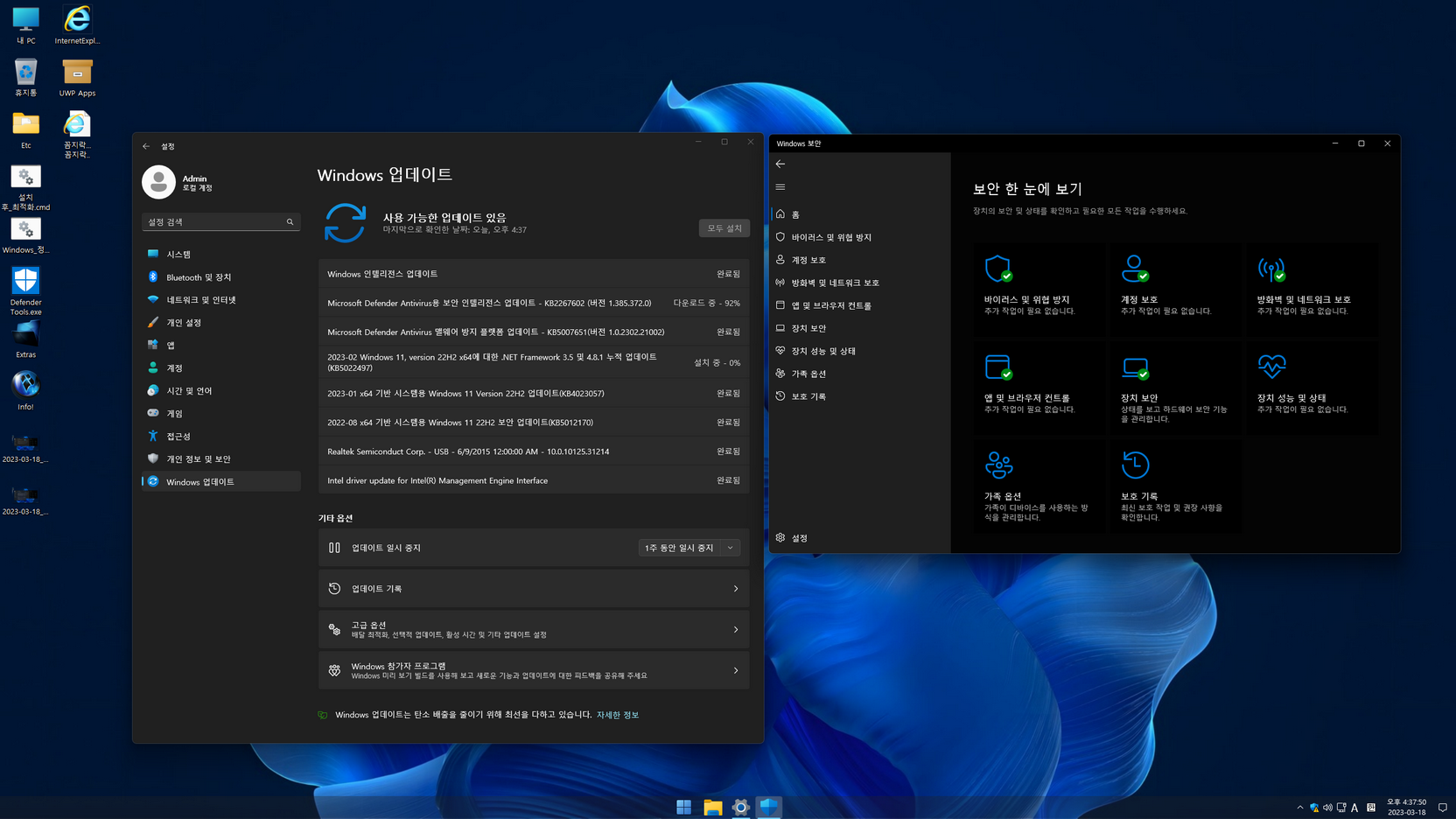Click Intel Management Engine Interface driver row

coord(534,480)
